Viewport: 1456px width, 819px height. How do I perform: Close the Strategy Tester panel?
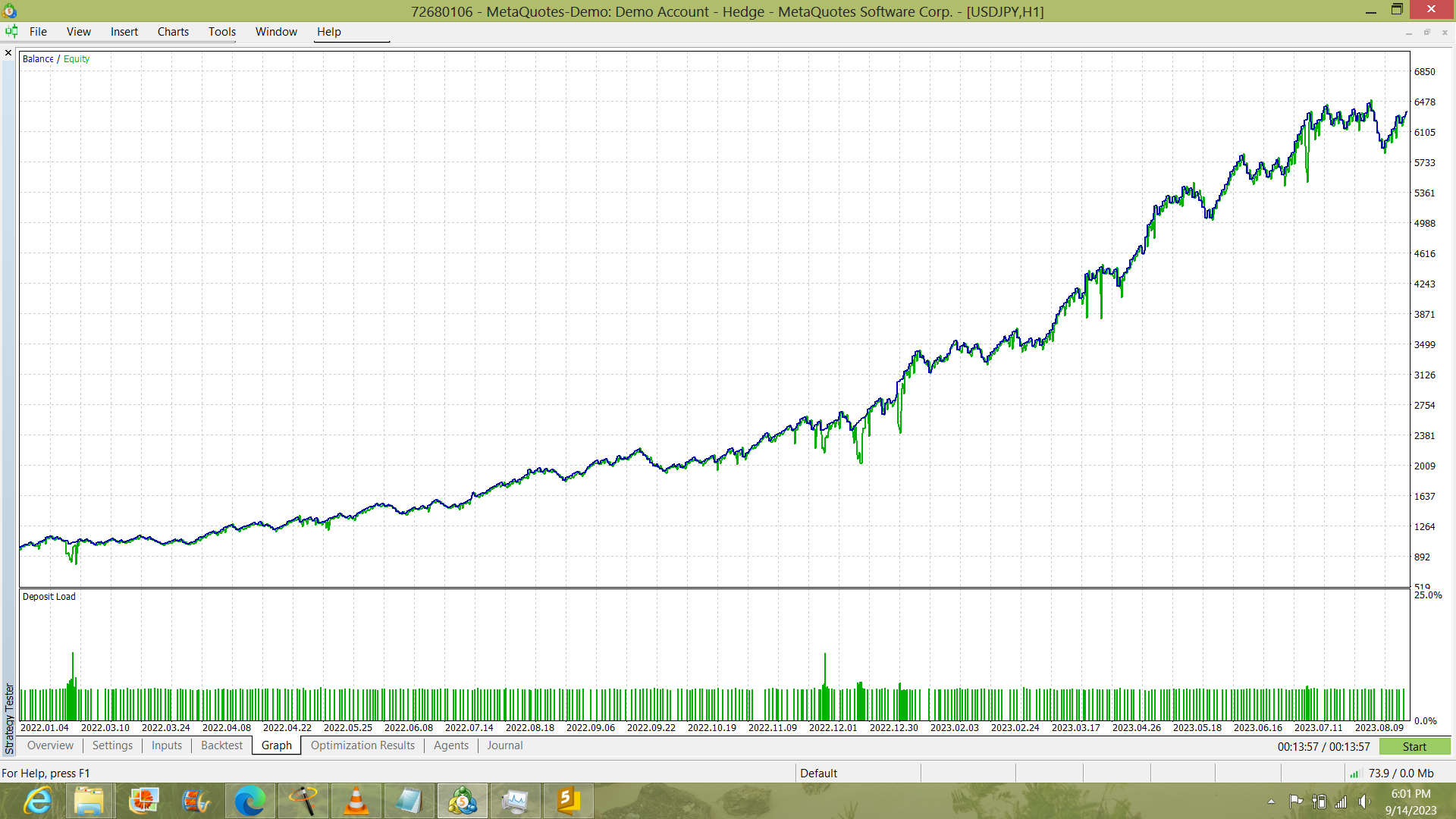pos(8,53)
